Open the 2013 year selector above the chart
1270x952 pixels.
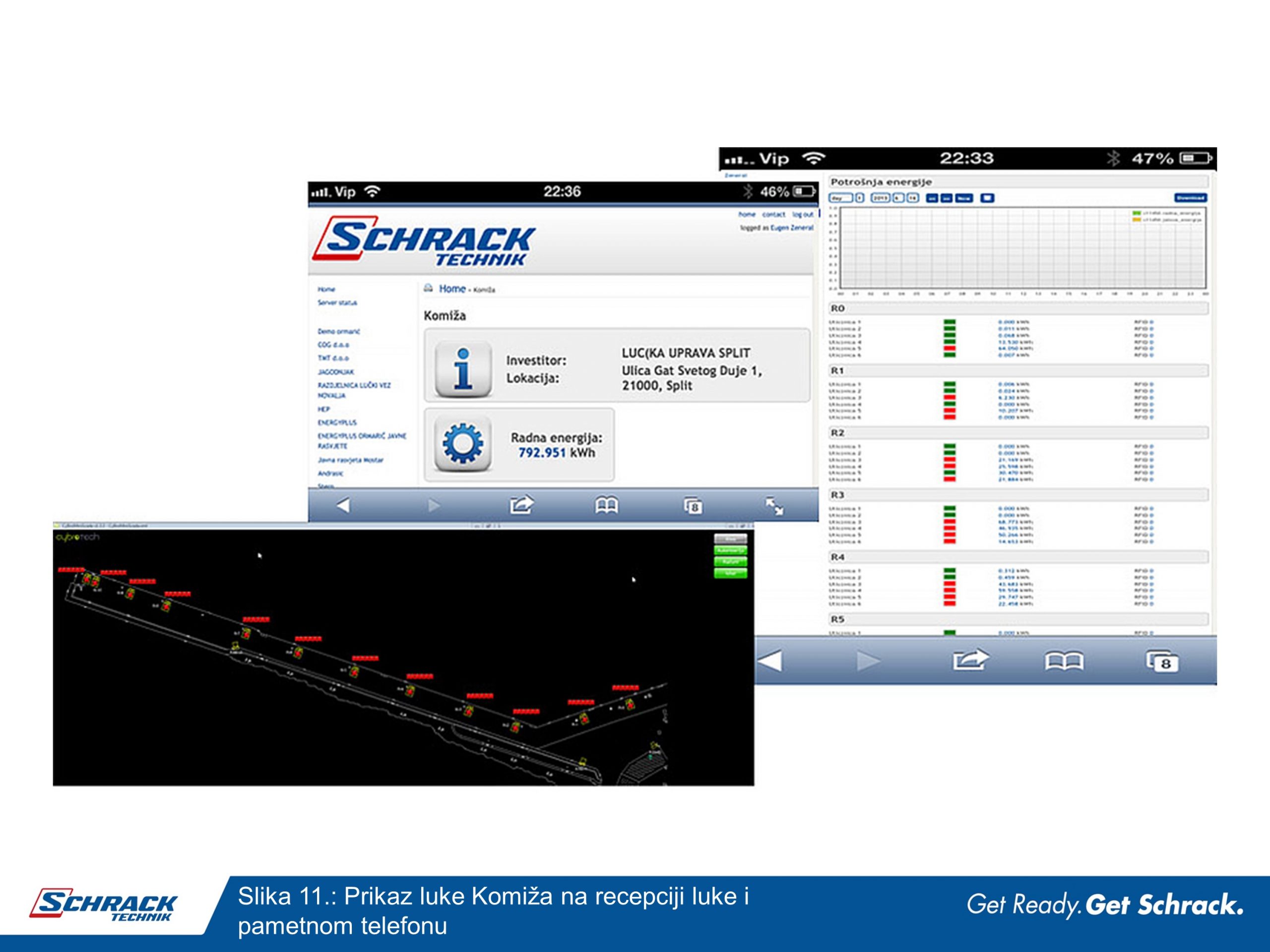tap(880, 198)
